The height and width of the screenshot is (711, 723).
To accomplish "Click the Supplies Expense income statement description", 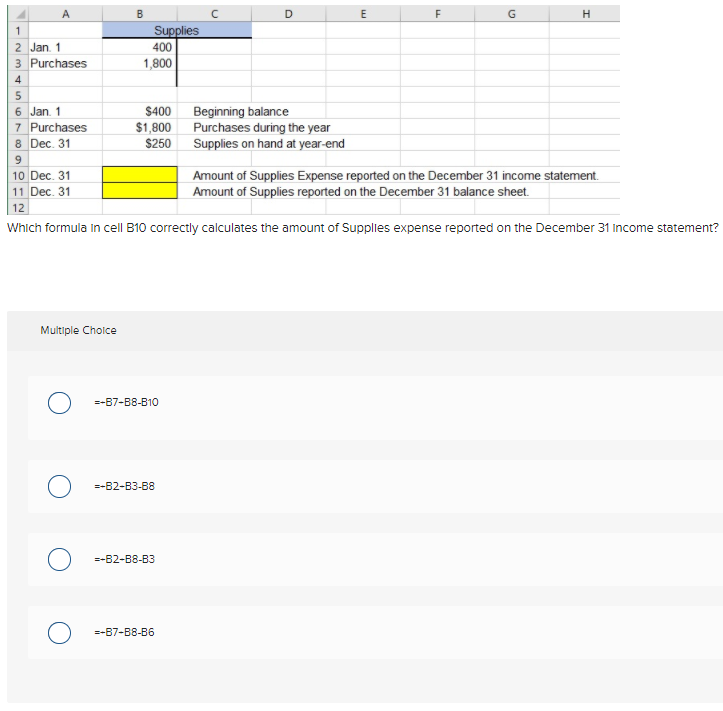I will [x=396, y=176].
